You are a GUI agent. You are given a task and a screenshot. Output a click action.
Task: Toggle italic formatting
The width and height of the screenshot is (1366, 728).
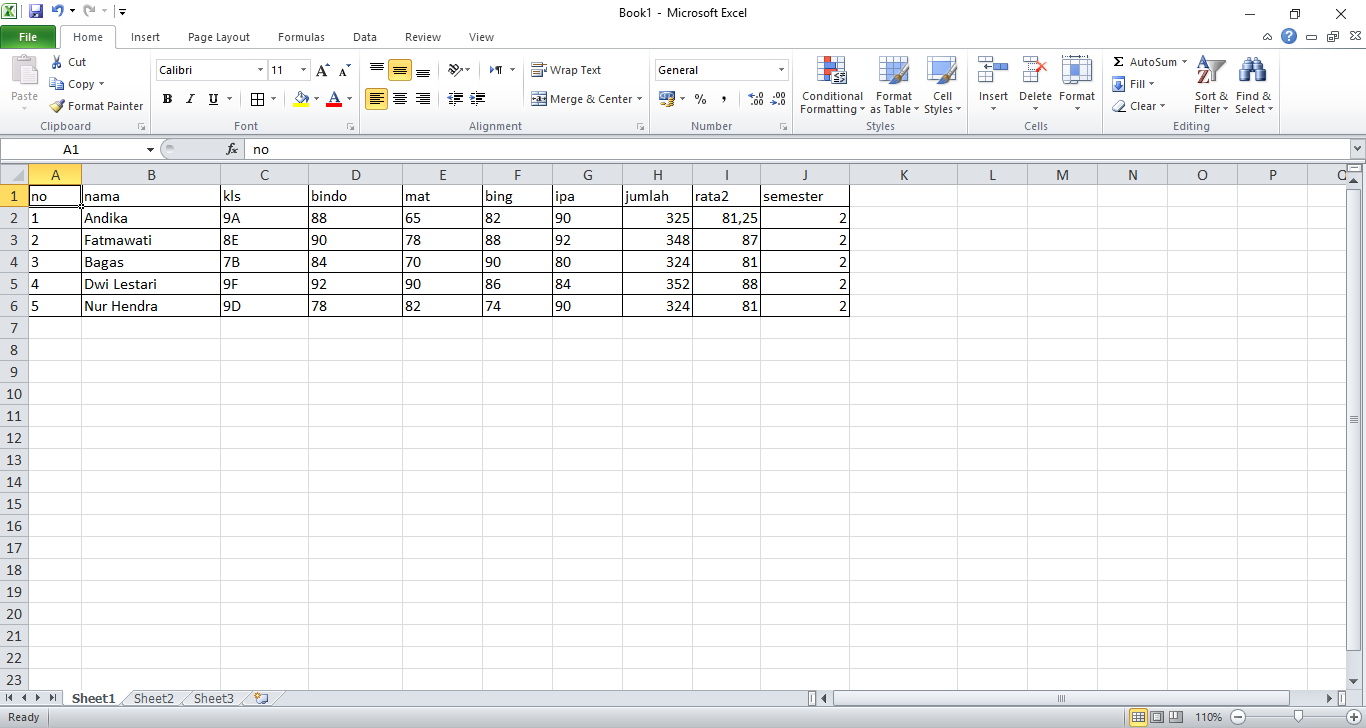pyautogui.click(x=189, y=98)
